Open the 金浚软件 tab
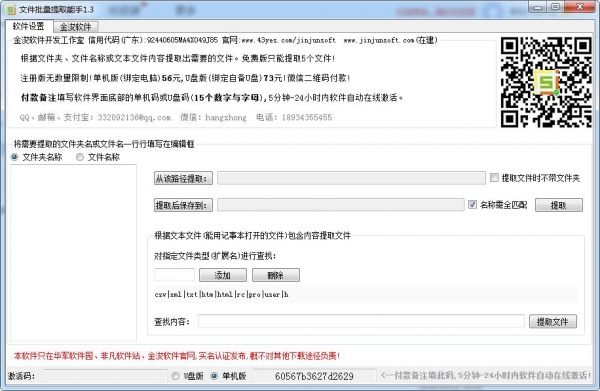Viewport: 600px width, 391px height. (x=75, y=27)
